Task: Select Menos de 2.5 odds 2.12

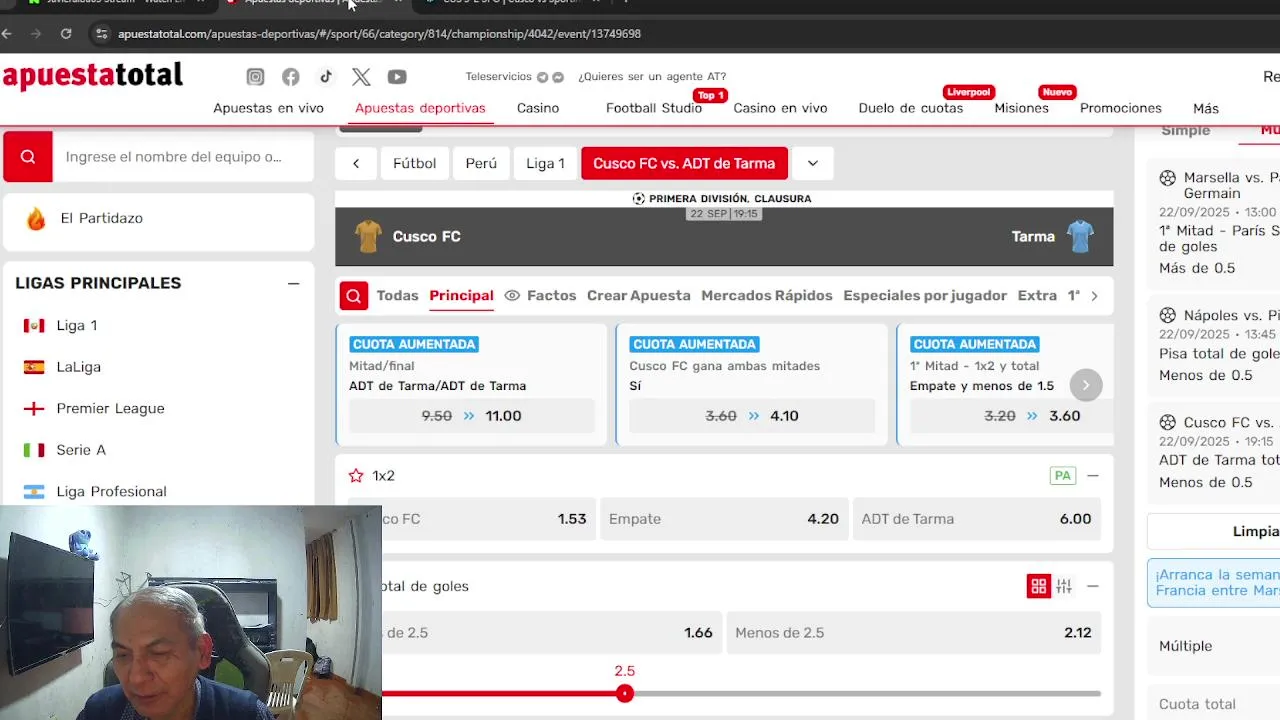Action: tap(913, 633)
